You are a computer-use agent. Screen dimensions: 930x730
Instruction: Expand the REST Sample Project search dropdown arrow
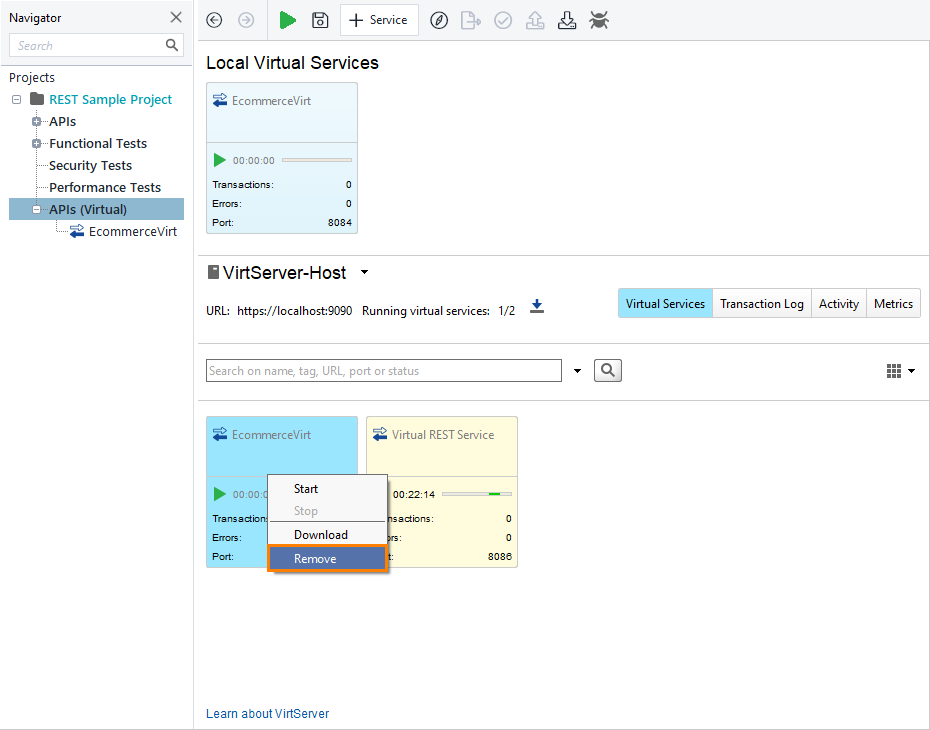(577, 370)
